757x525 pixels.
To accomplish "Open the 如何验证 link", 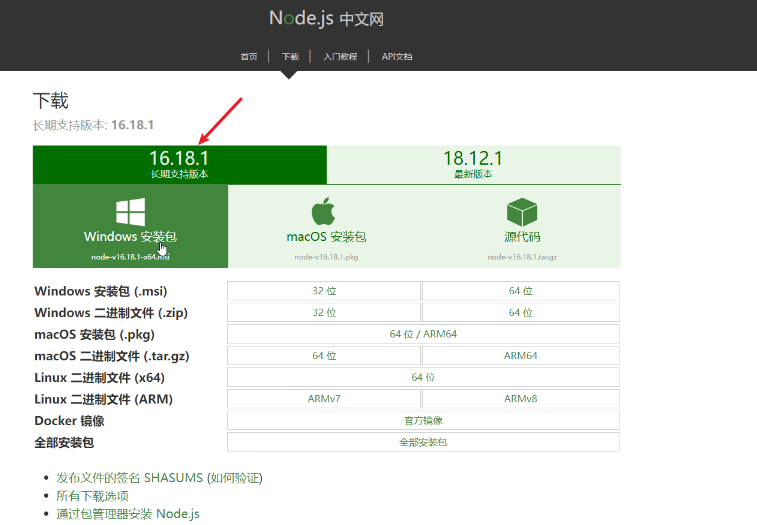I will (235, 478).
